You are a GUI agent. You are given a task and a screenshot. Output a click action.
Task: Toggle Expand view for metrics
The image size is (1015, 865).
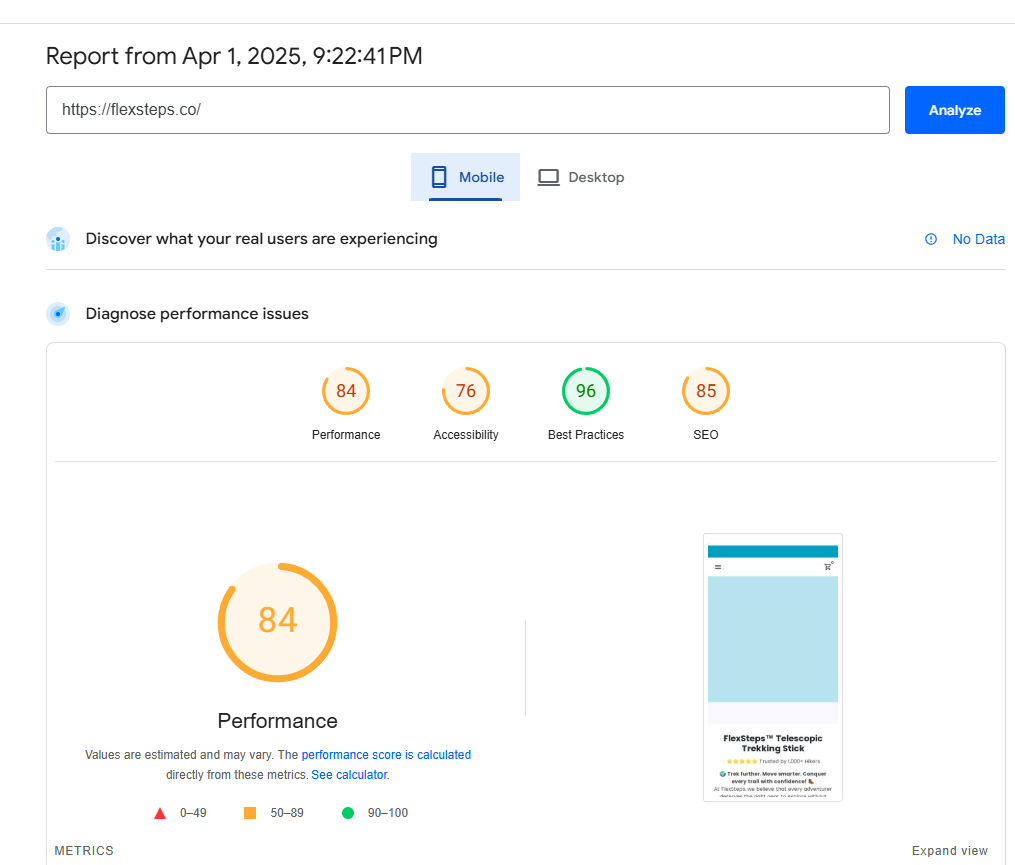pyautogui.click(x=949, y=851)
